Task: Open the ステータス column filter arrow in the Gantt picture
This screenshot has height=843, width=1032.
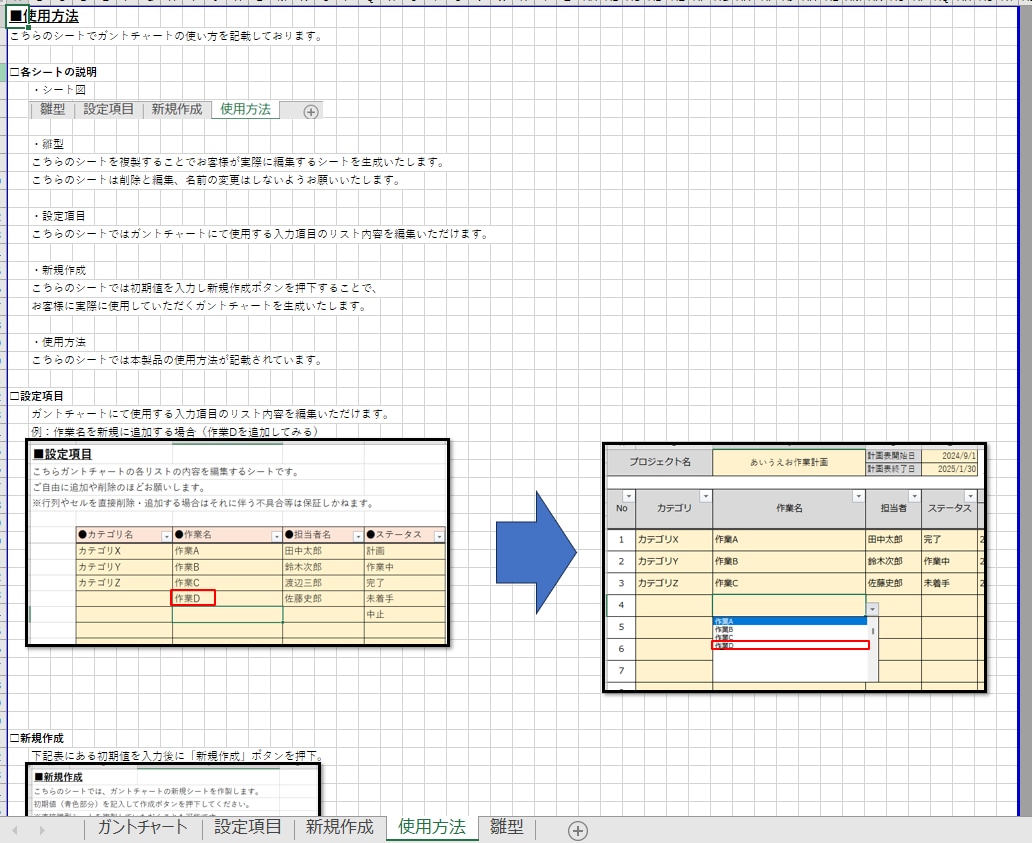Action: [970, 496]
